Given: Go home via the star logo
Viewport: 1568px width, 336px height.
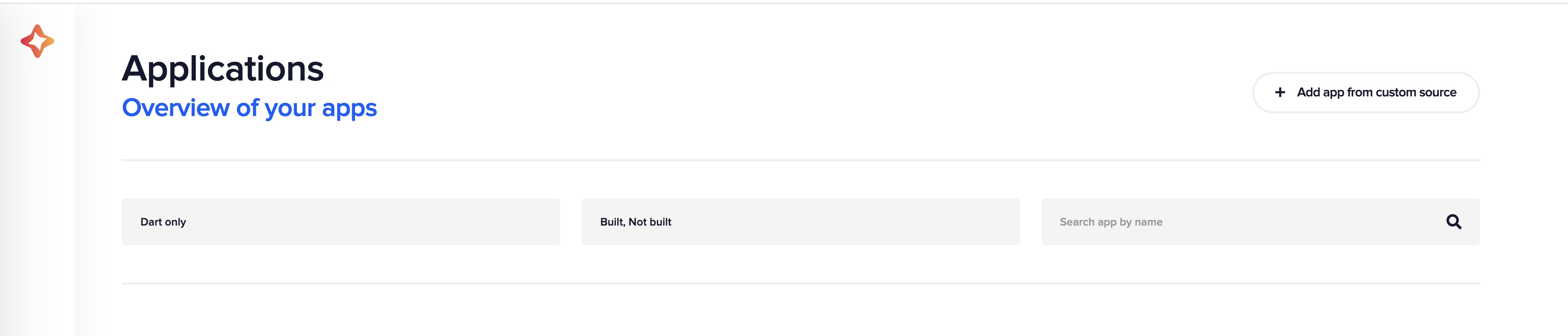Looking at the screenshot, I should tap(37, 41).
